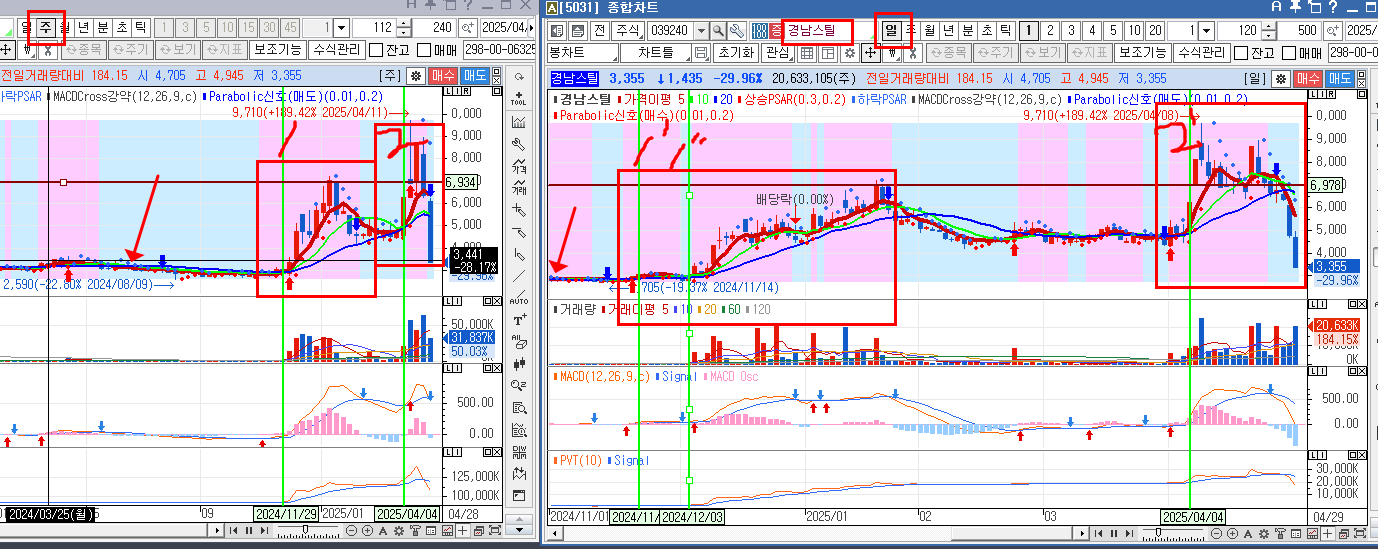Click the All eraser icon in vertical toolbar
This screenshot has height=549, width=1378.
(518, 343)
